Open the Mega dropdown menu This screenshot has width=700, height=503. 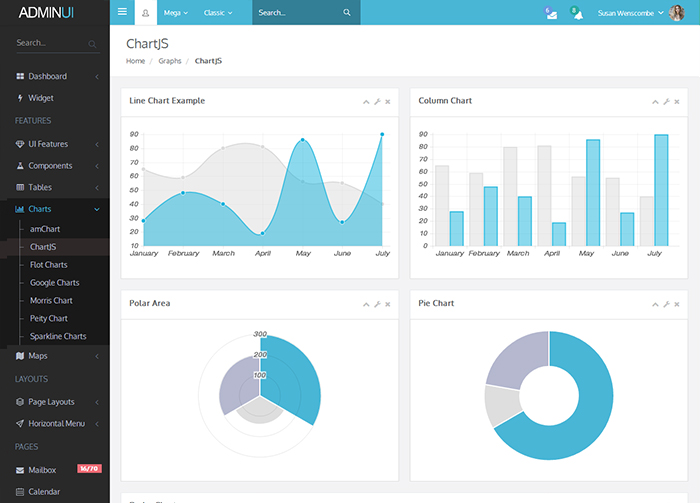coord(176,13)
